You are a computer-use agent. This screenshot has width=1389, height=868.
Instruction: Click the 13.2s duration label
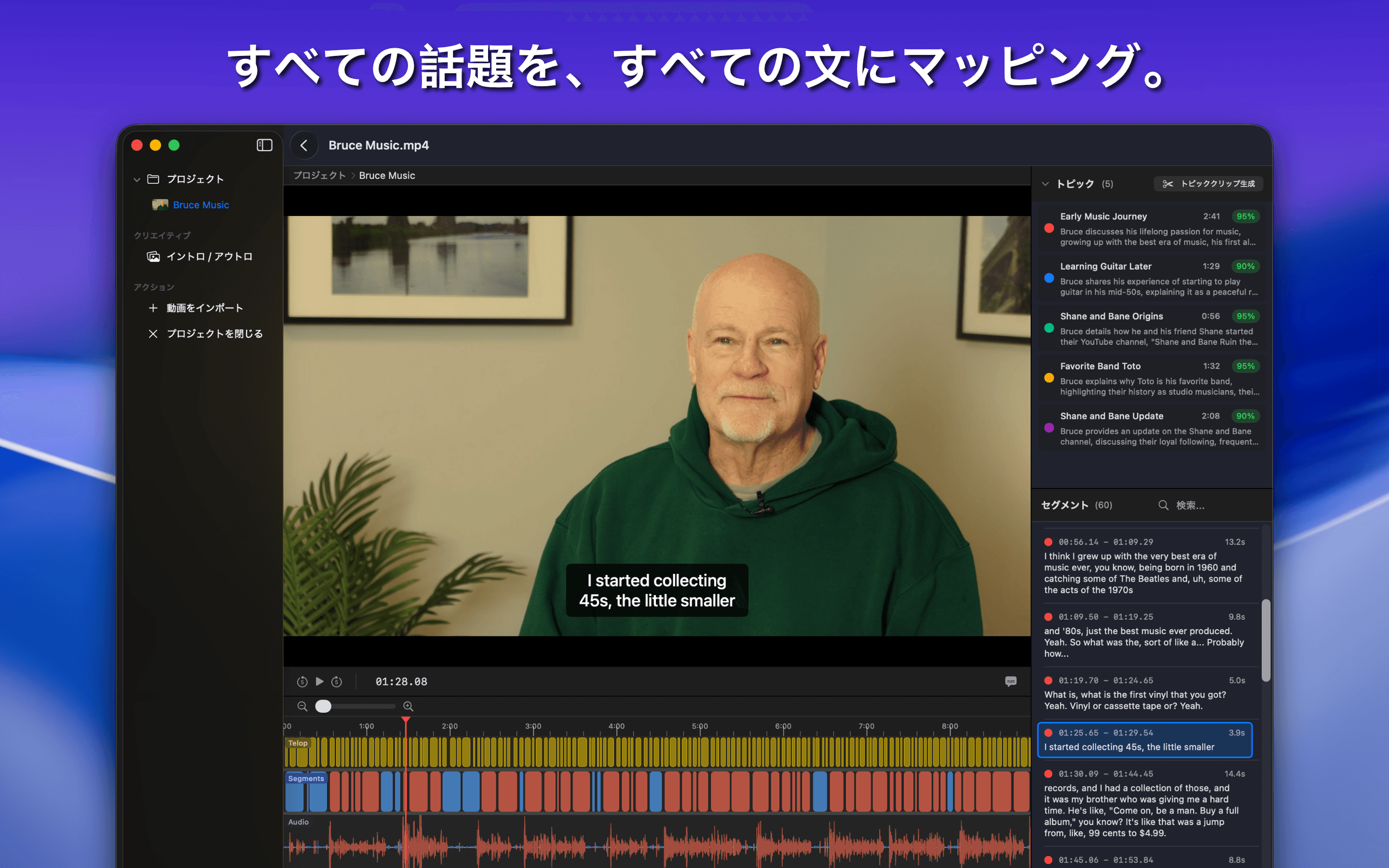(1235, 542)
